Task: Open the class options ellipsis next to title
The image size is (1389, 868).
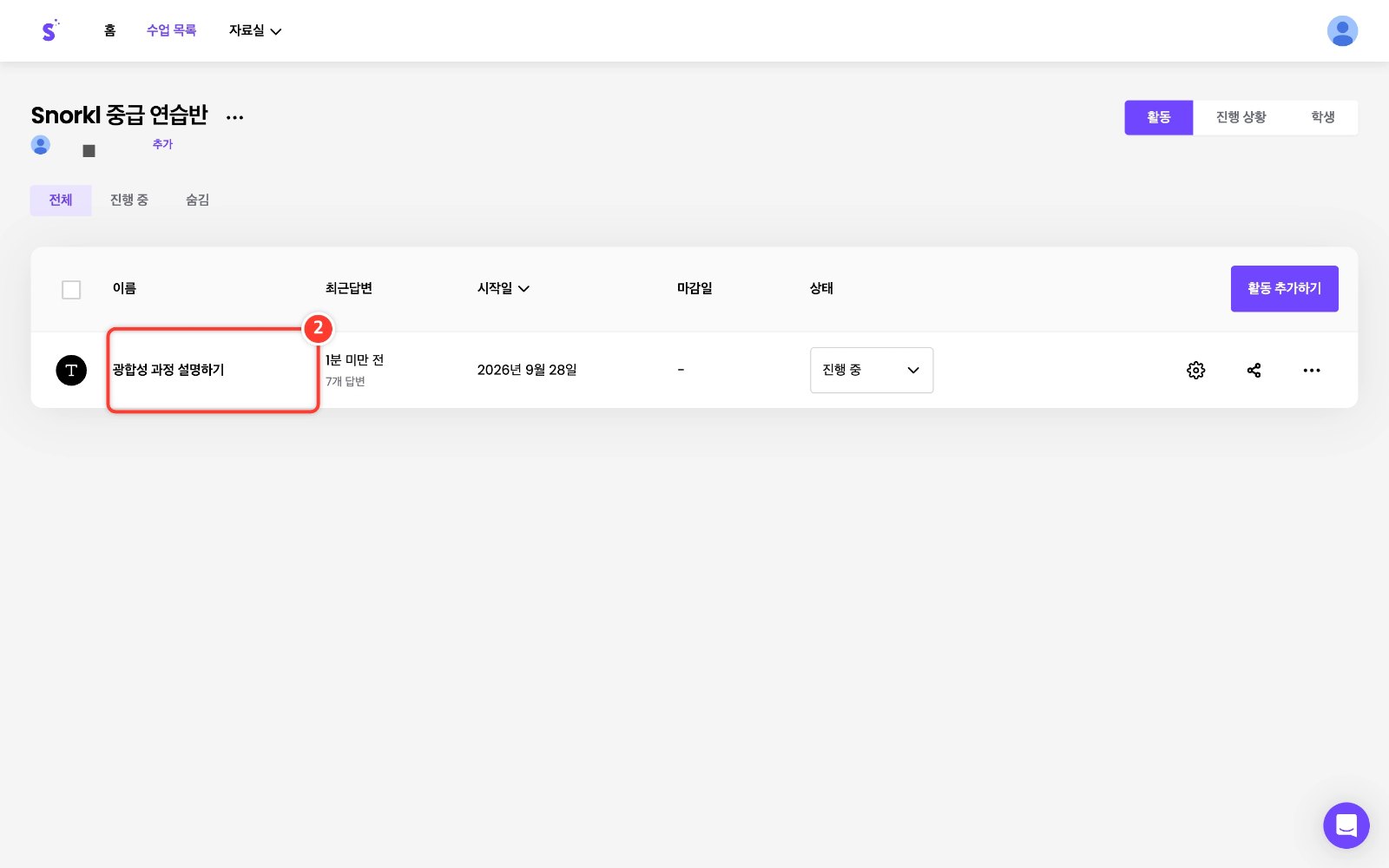Action: coord(234,117)
